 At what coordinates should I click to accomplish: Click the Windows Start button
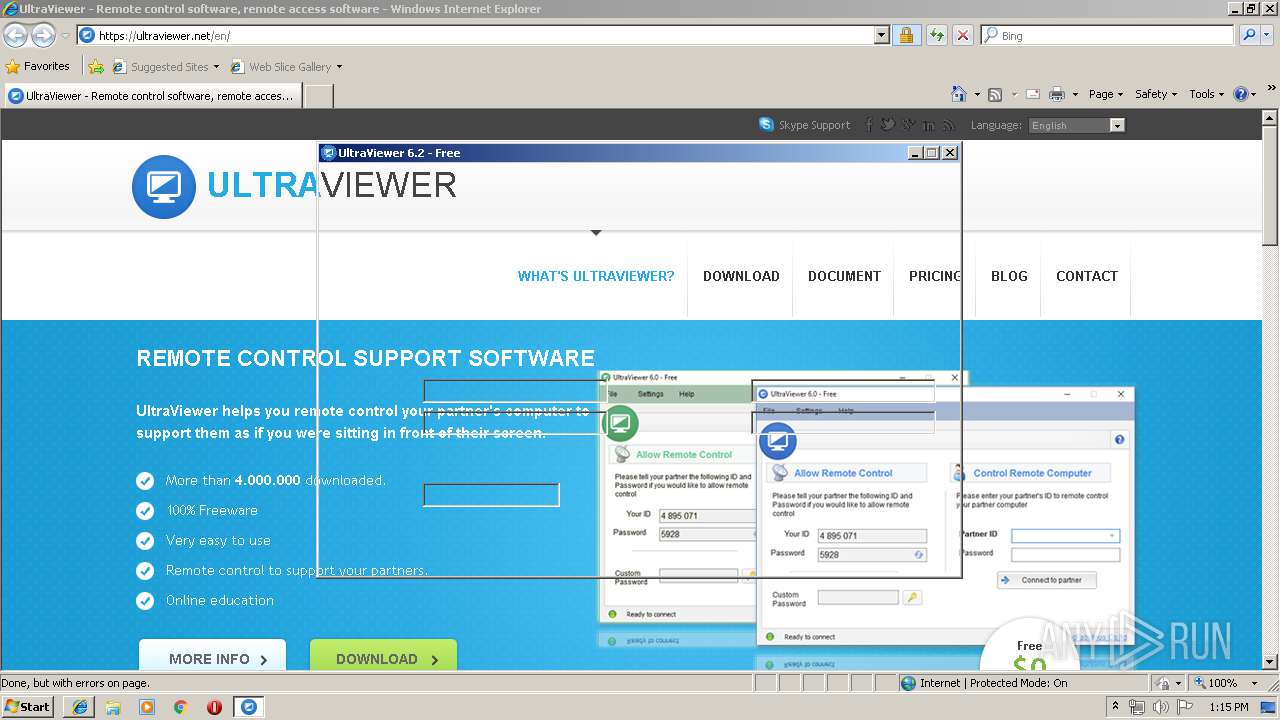(x=29, y=707)
